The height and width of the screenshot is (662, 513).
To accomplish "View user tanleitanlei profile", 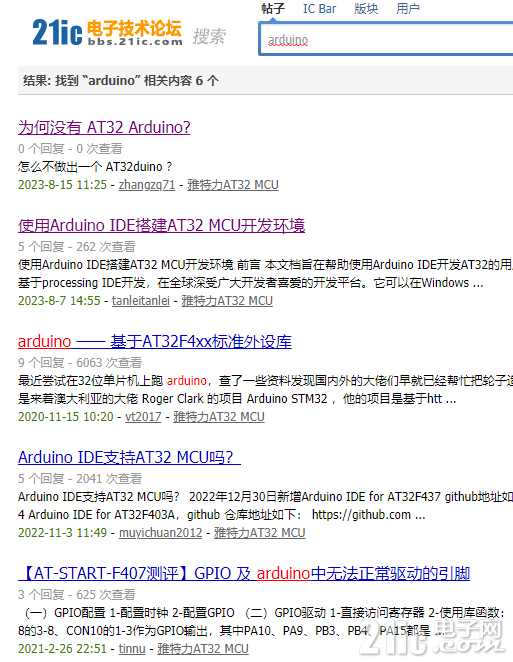I will tap(141, 301).
